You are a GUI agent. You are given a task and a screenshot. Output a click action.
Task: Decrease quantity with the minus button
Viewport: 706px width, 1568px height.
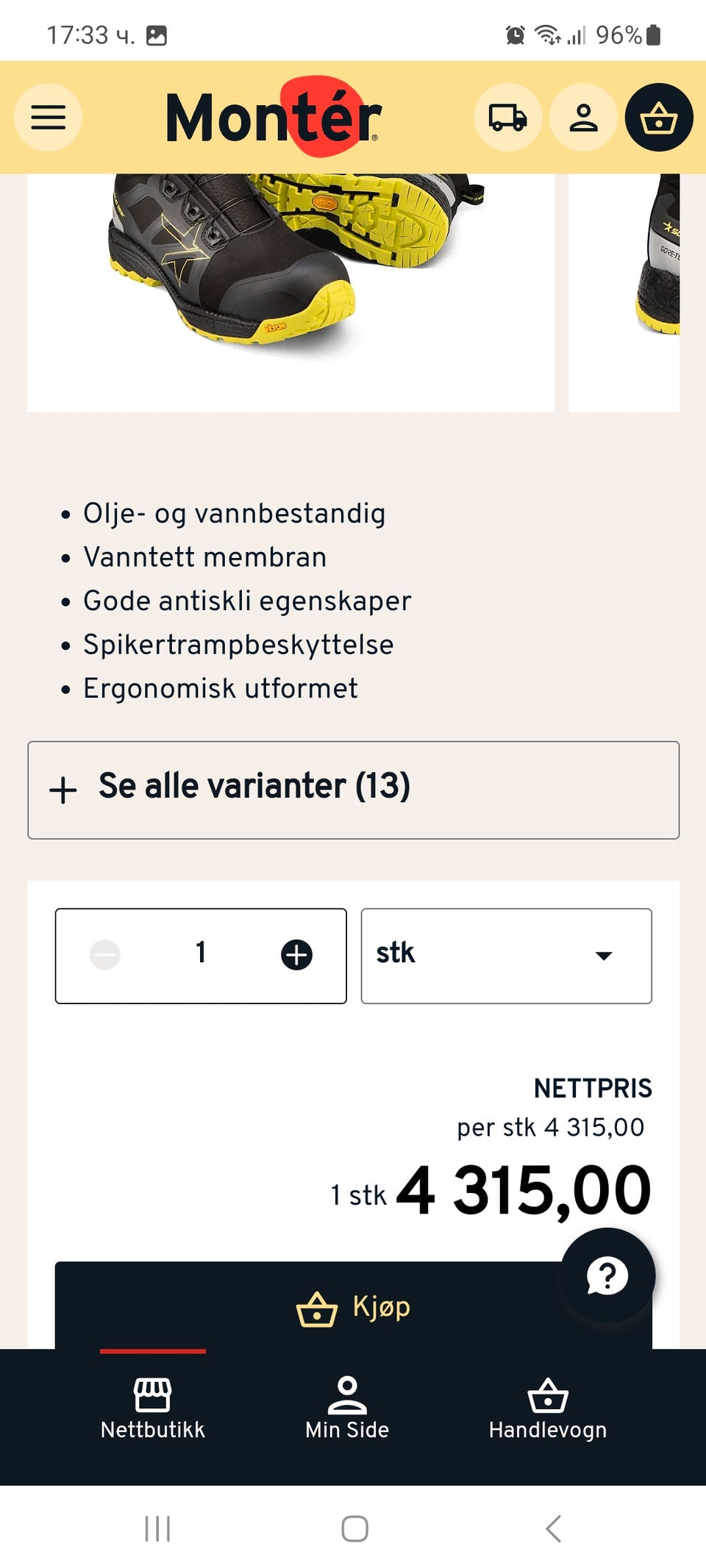pos(104,954)
